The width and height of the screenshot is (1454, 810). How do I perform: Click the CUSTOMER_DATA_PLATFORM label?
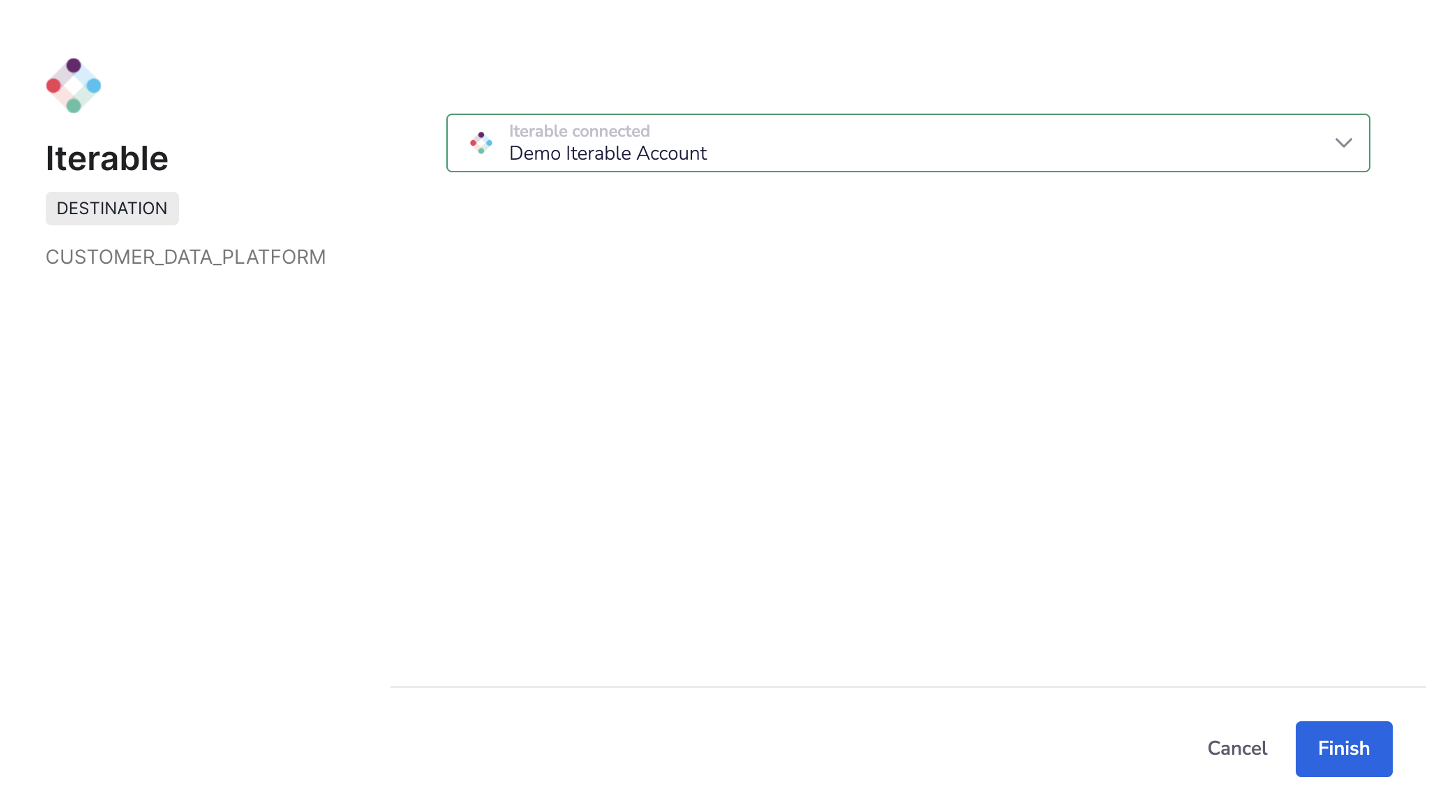coord(186,257)
